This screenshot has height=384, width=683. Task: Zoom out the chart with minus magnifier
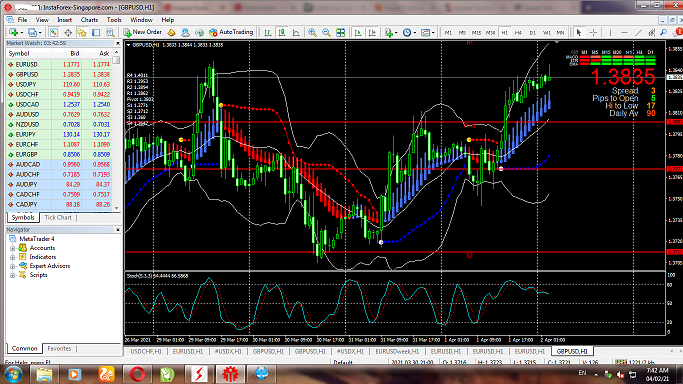pyautogui.click(x=326, y=32)
